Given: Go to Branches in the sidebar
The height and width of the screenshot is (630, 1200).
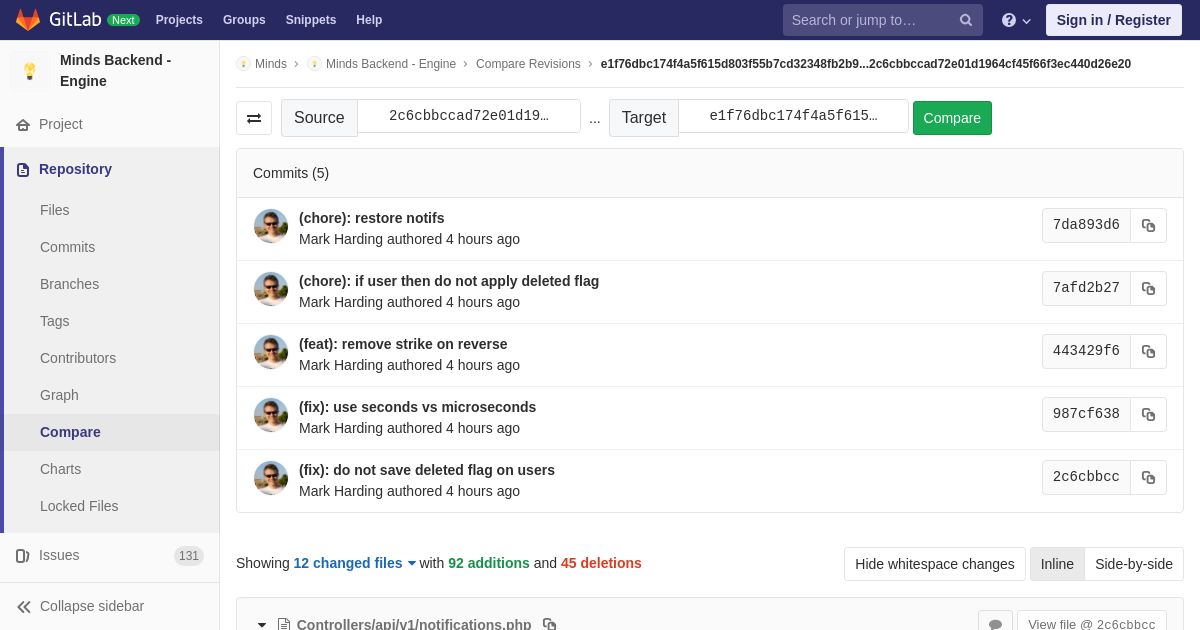Looking at the screenshot, I should coord(69,284).
